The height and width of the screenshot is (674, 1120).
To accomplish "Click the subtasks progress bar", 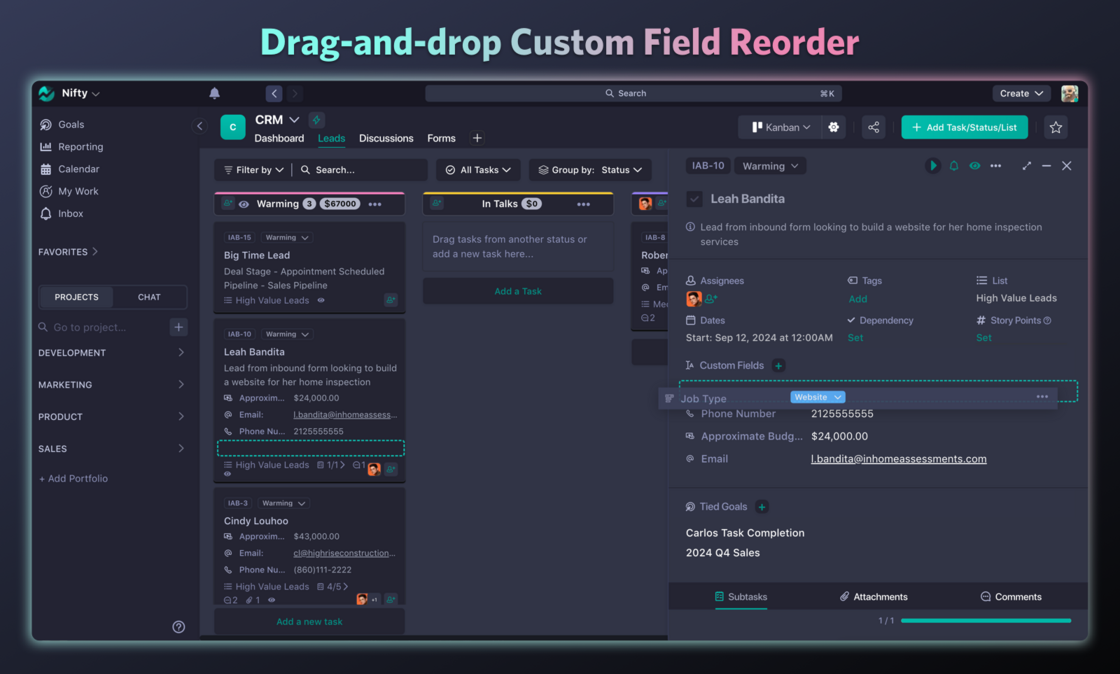I will pyautogui.click(x=985, y=621).
